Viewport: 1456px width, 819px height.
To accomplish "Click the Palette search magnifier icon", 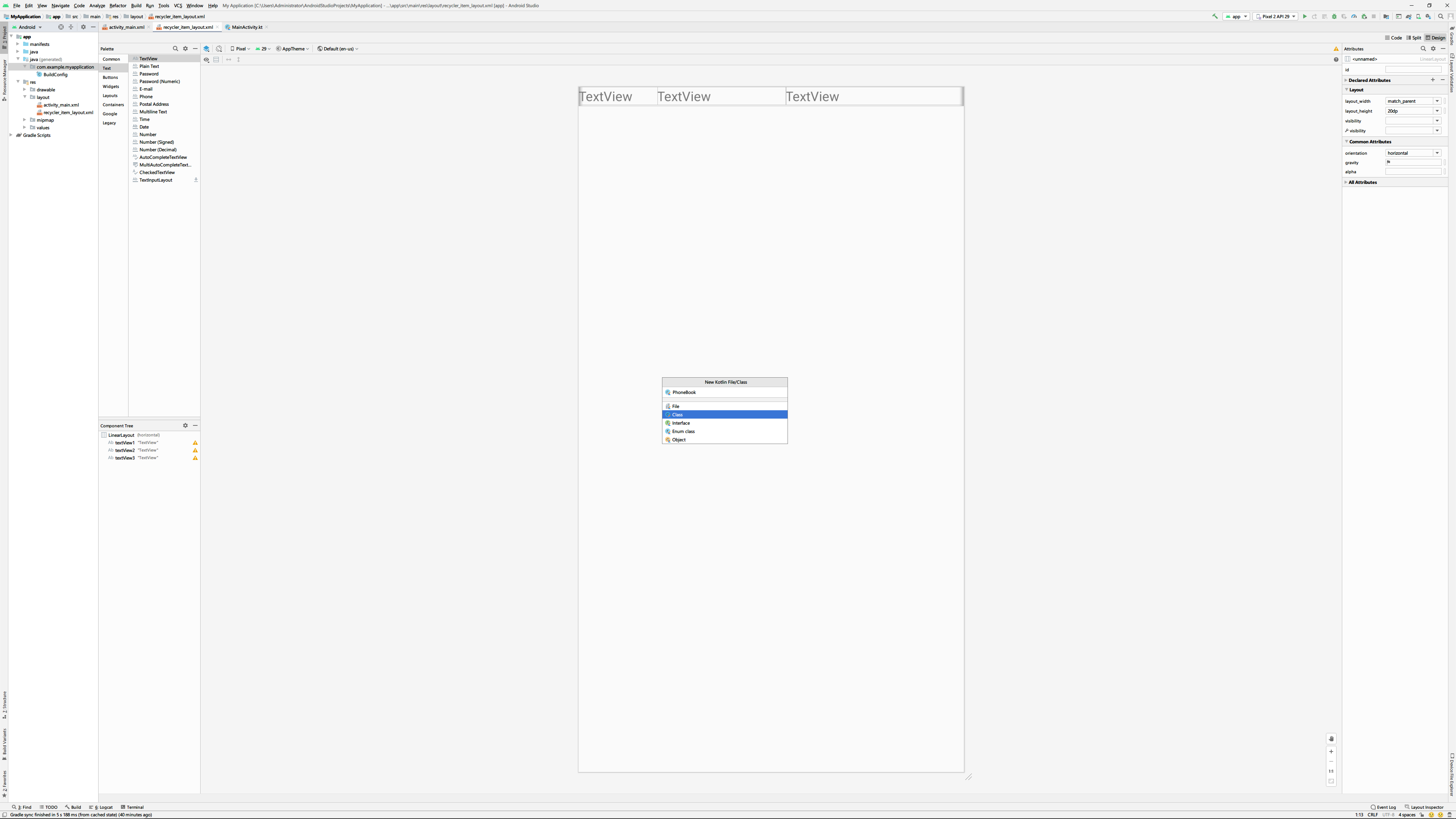I will point(175,49).
